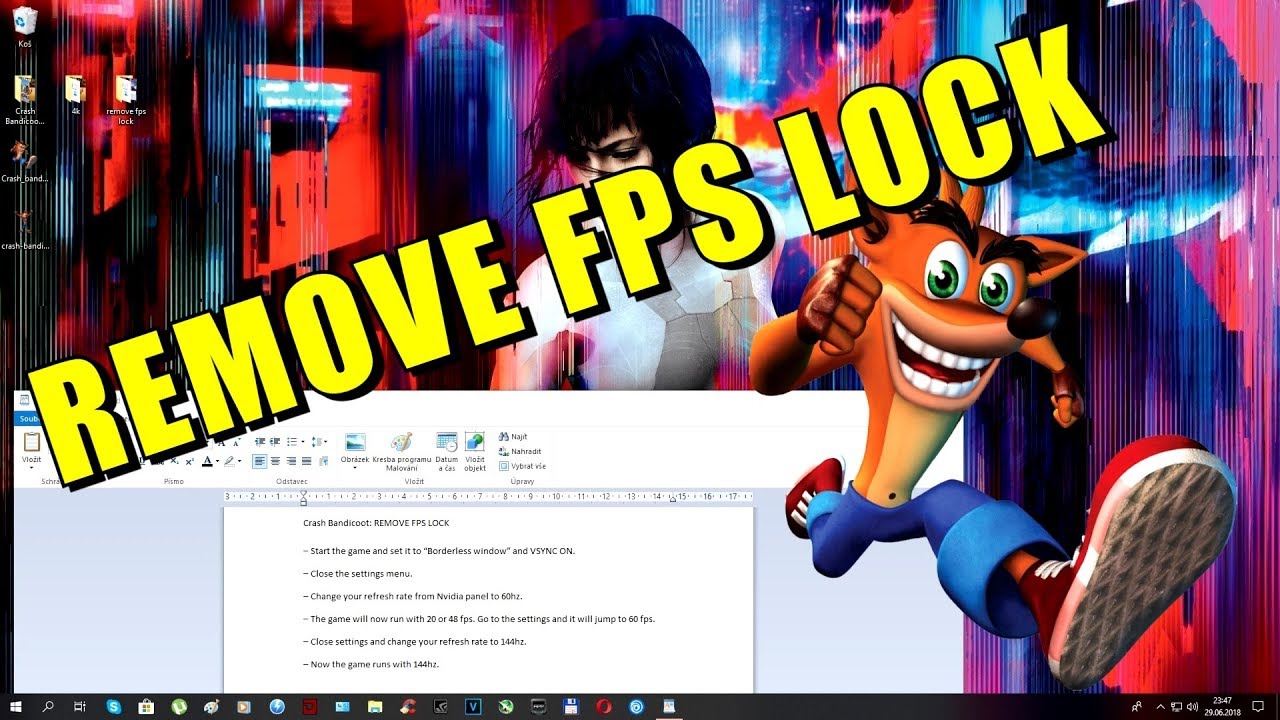The image size is (1280, 720).
Task: Switch to the WordPad taskbar button
Action: (669, 707)
